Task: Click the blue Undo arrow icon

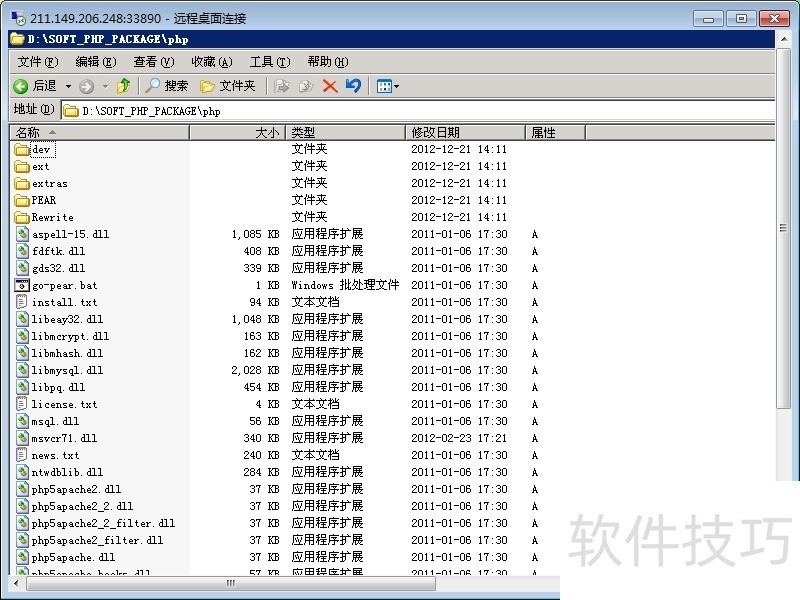Action: (x=353, y=87)
